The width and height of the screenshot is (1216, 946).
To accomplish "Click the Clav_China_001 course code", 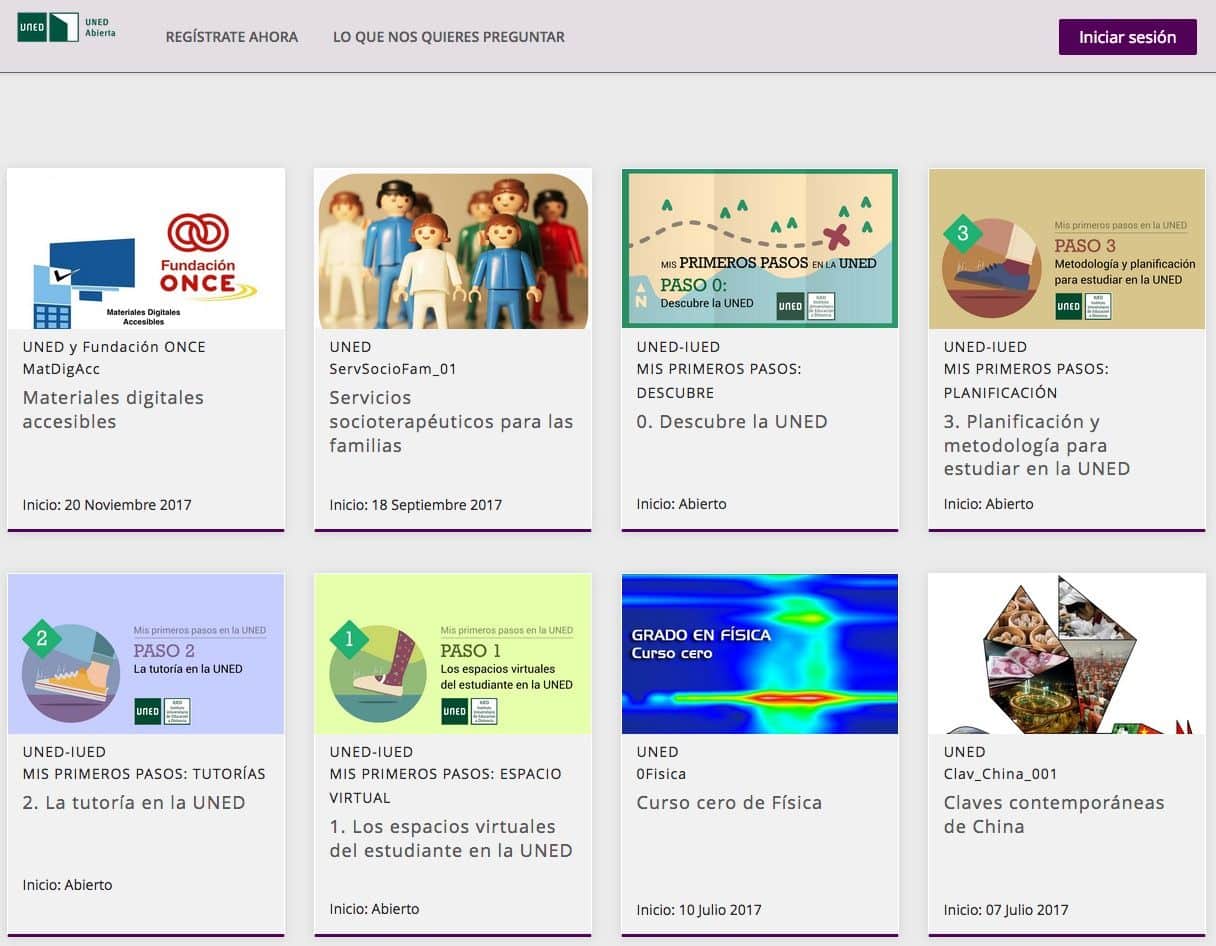I will 1000,774.
